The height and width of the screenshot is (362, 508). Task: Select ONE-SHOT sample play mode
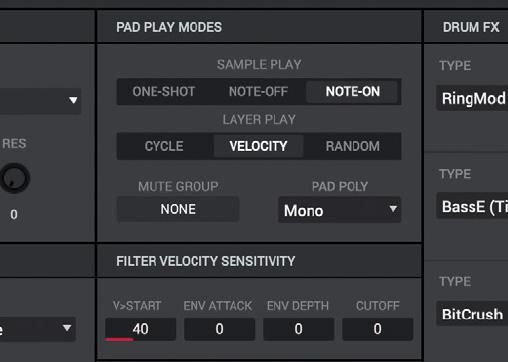[164, 92]
